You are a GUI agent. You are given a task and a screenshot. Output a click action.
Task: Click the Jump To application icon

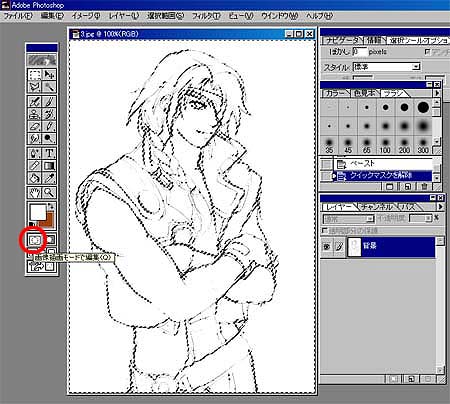tap(42, 266)
